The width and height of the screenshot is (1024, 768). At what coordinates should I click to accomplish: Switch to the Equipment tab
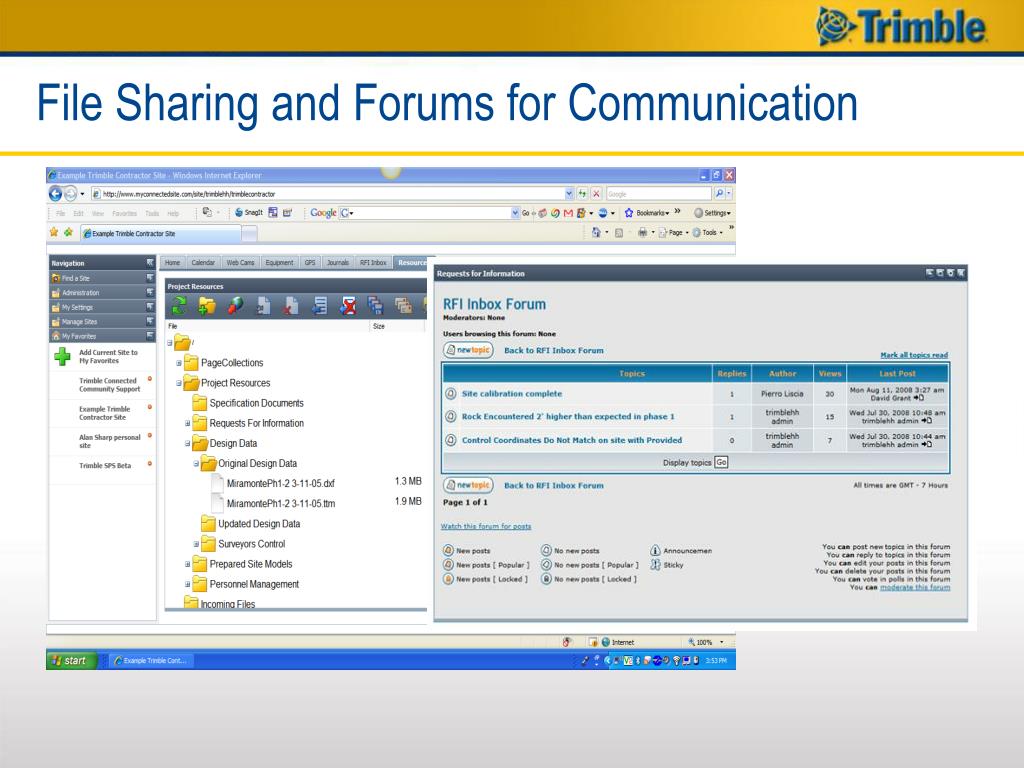(x=280, y=263)
